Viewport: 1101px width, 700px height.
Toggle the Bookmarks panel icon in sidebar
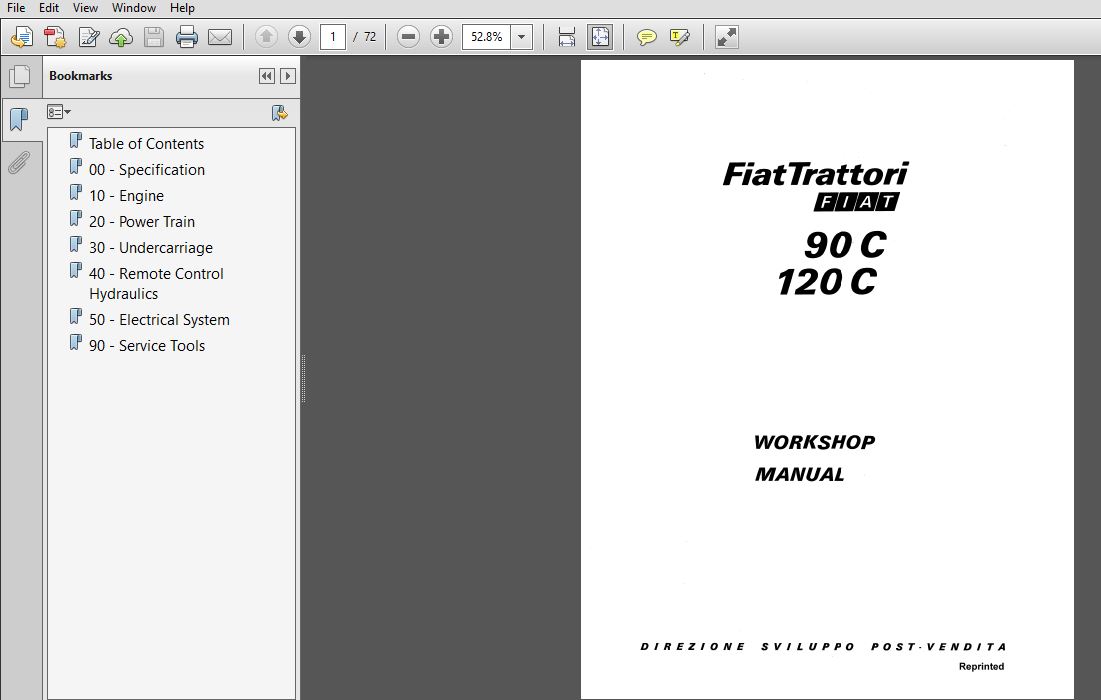(20, 119)
